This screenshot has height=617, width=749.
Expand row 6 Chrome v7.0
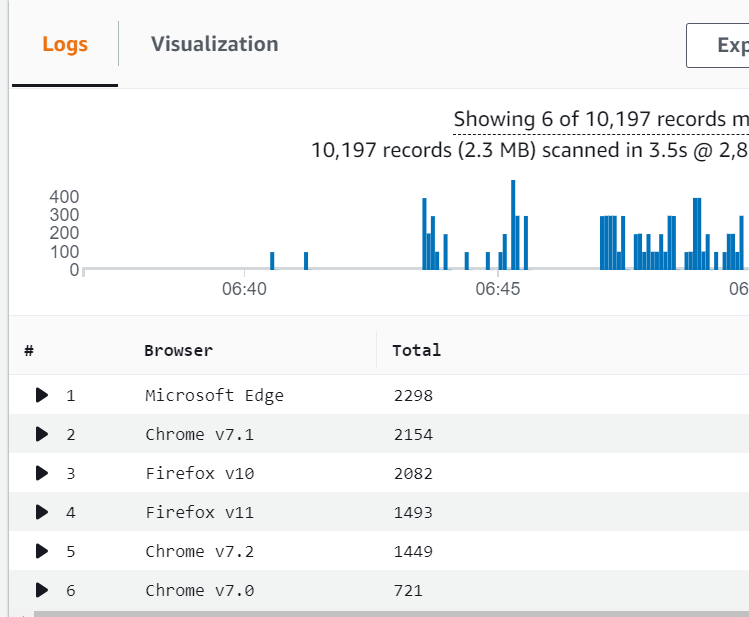[42, 590]
